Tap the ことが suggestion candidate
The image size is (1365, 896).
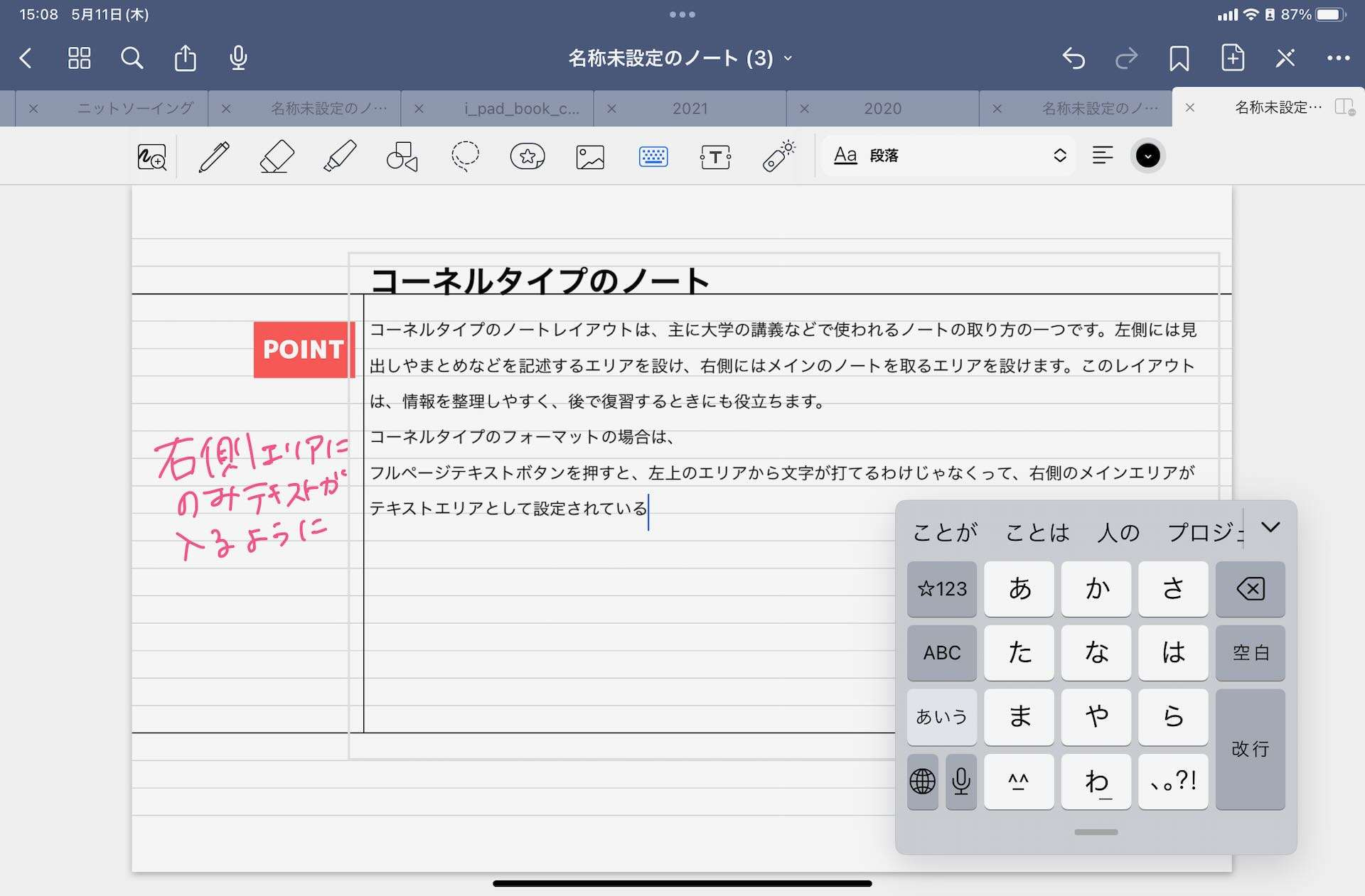pos(945,532)
